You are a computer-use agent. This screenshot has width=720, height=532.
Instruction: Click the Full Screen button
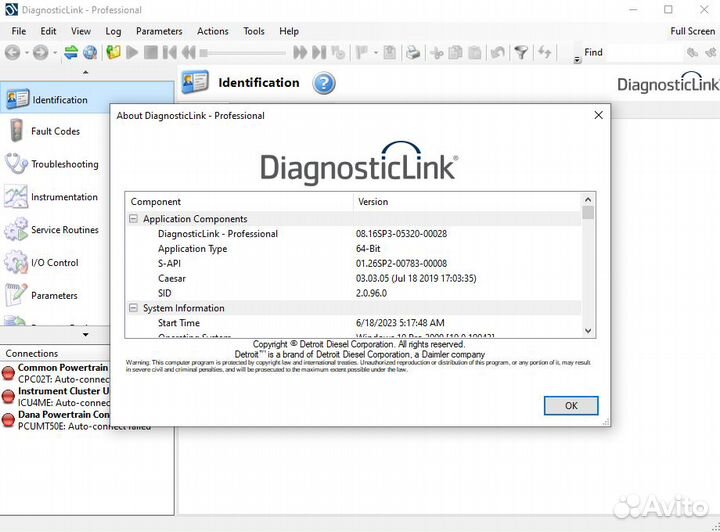(692, 31)
